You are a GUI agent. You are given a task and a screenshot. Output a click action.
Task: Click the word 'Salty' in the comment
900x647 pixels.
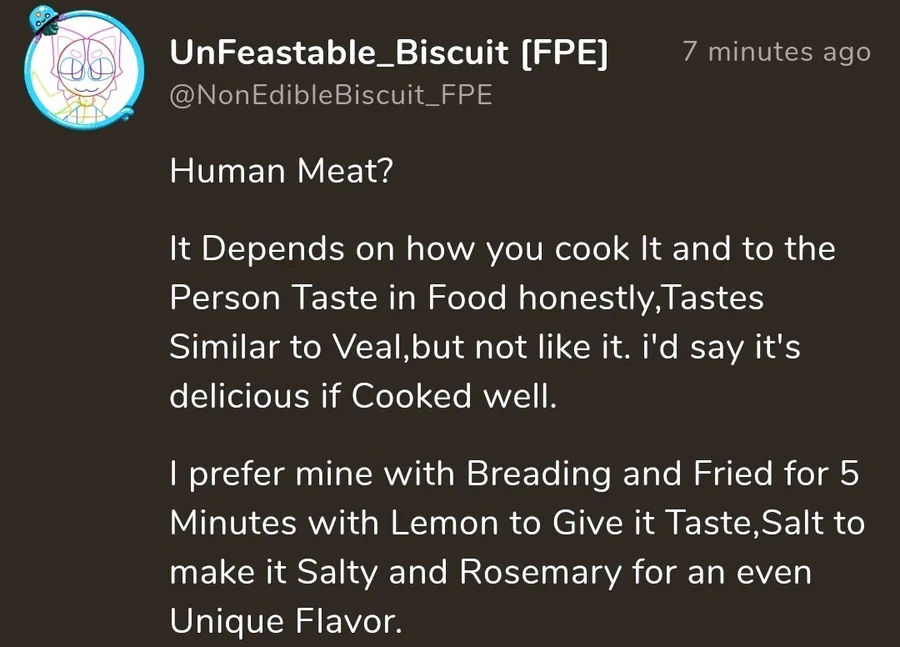(x=338, y=572)
